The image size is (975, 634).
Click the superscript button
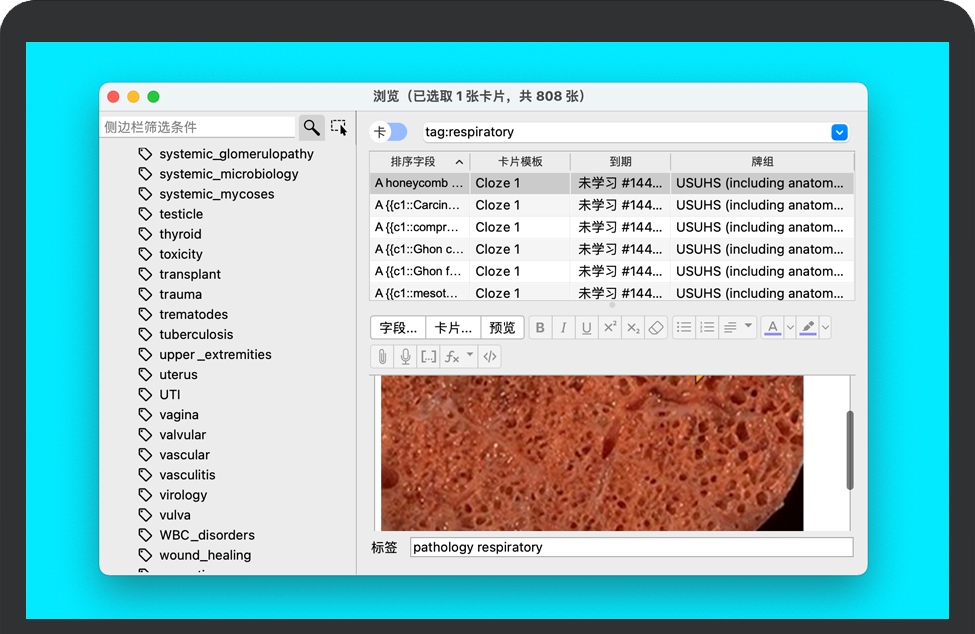[x=610, y=328]
